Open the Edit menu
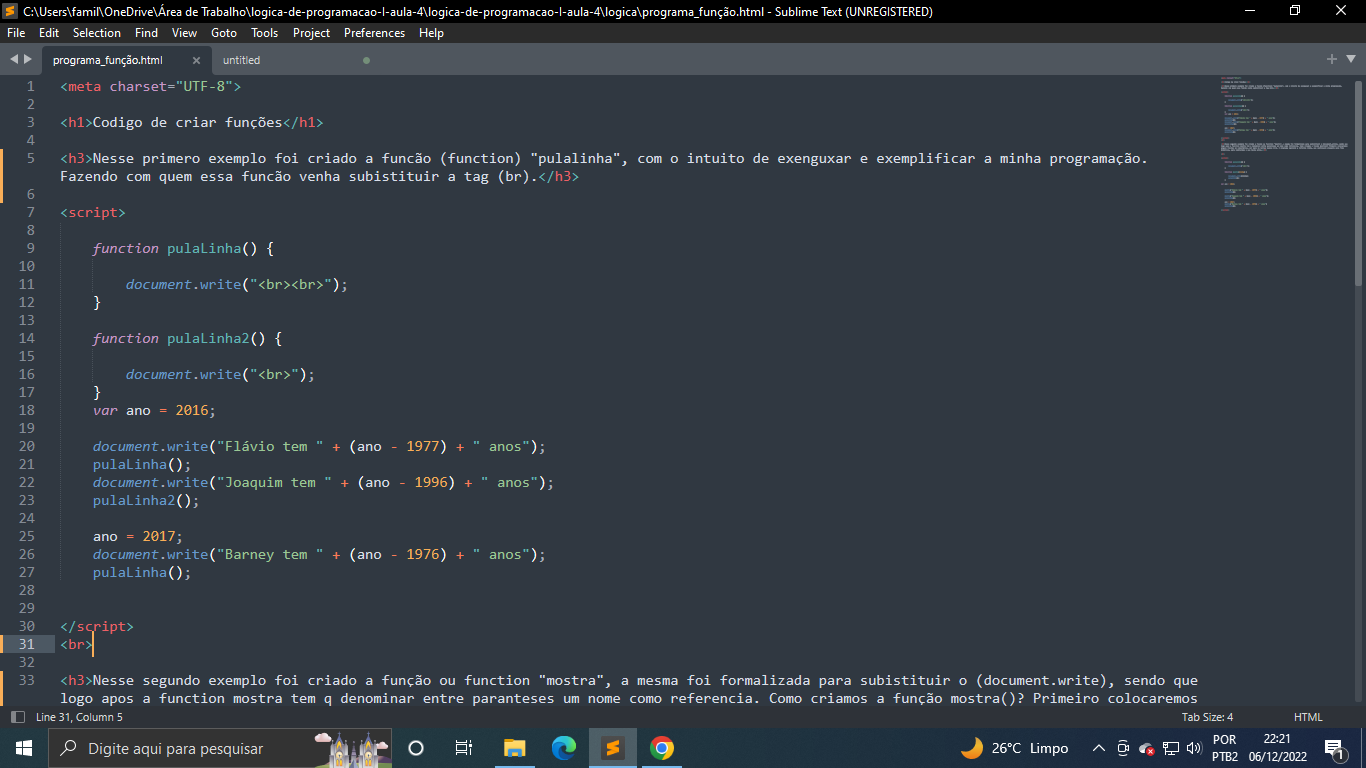This screenshot has width=1366, height=768. (x=49, y=33)
